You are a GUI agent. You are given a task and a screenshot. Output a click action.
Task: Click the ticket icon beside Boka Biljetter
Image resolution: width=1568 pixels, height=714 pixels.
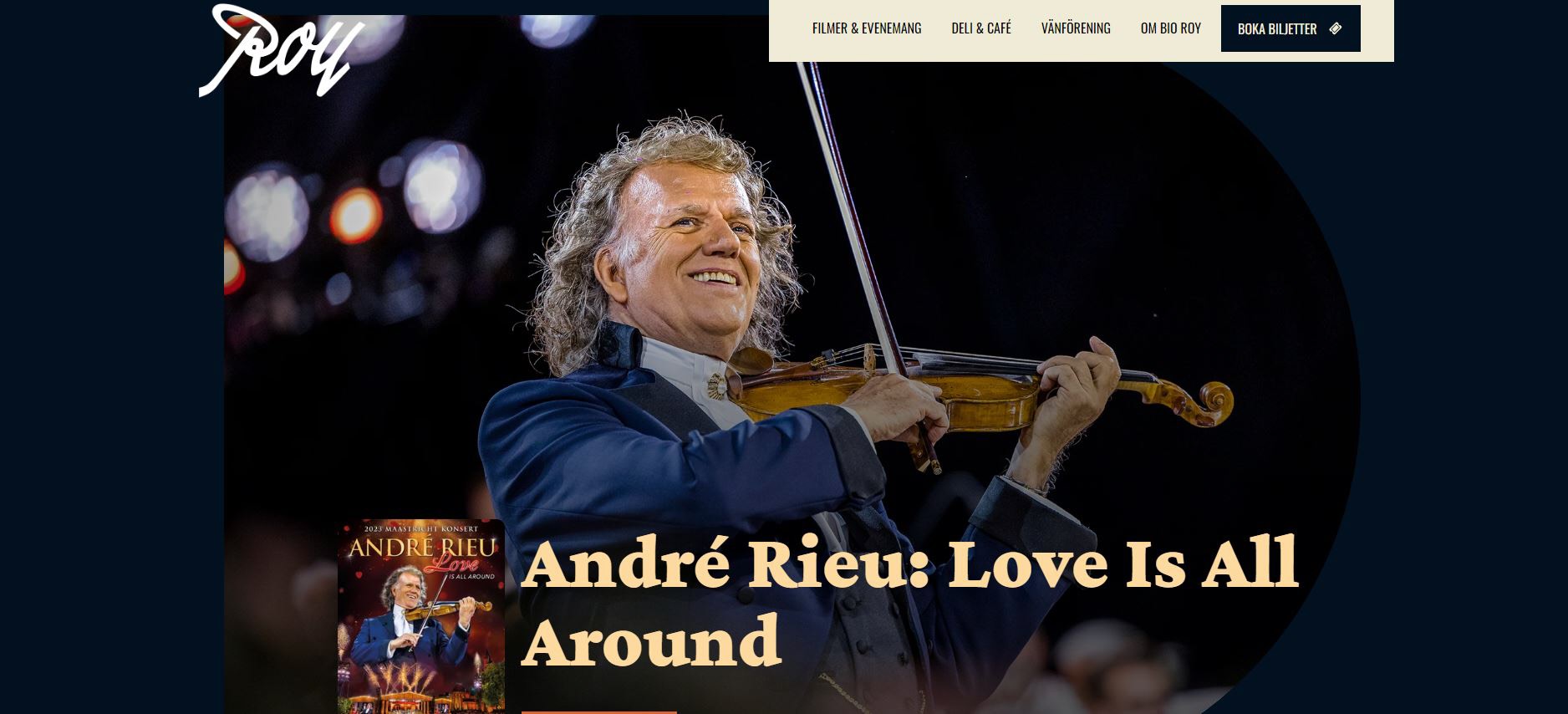1335,28
